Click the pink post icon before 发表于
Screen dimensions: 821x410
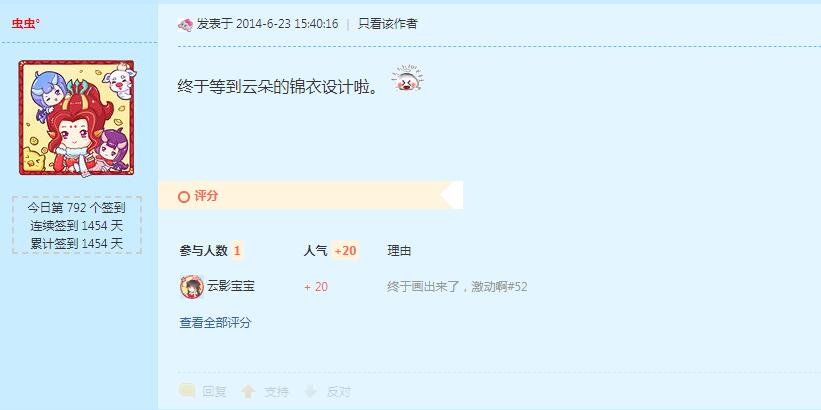click(185, 24)
